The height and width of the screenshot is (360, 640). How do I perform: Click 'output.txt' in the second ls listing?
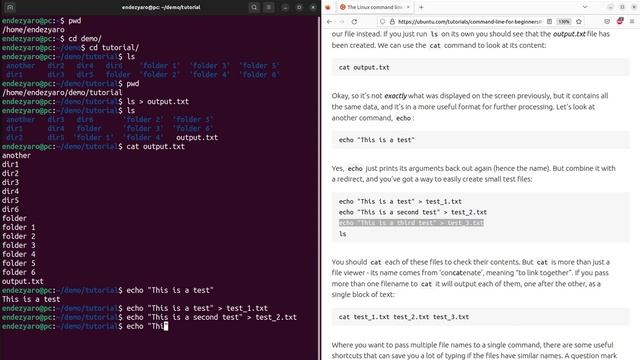click(197, 137)
